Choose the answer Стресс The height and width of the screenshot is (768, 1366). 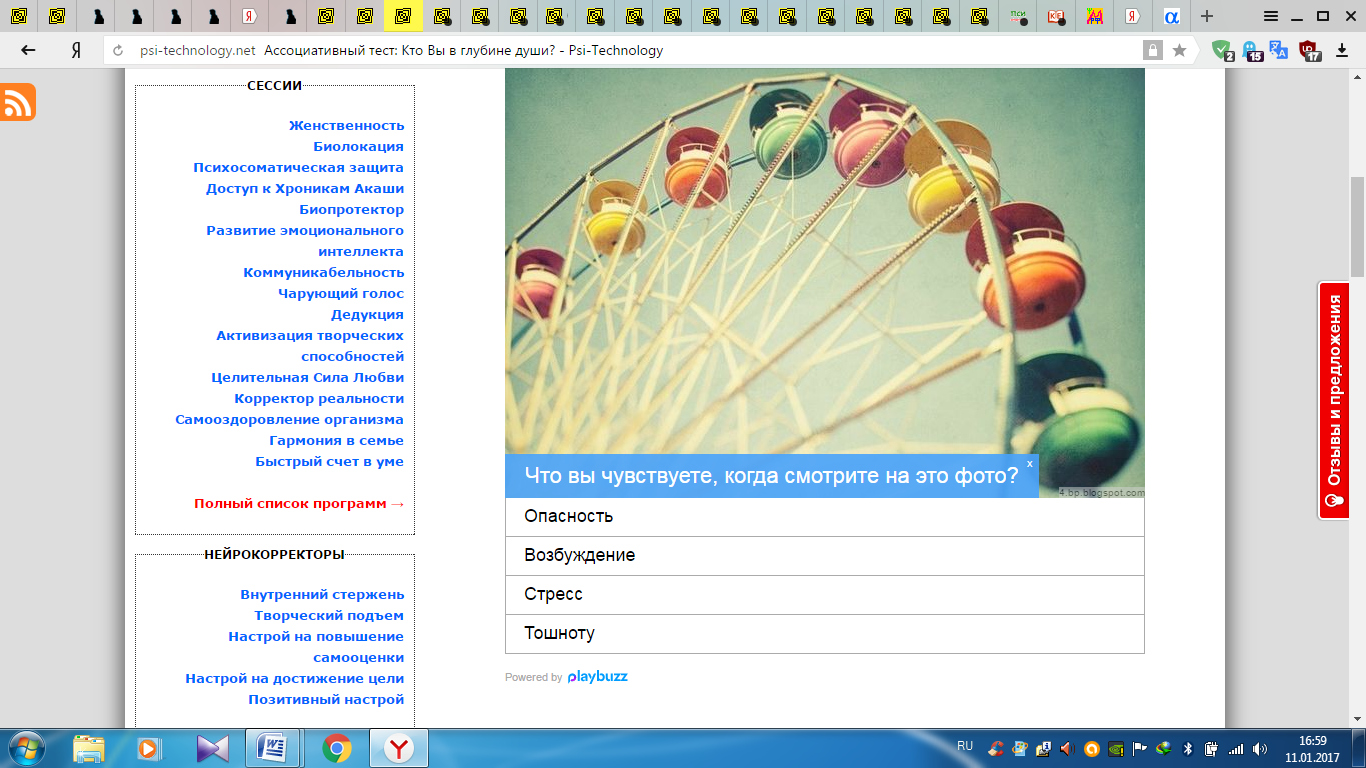pos(824,594)
